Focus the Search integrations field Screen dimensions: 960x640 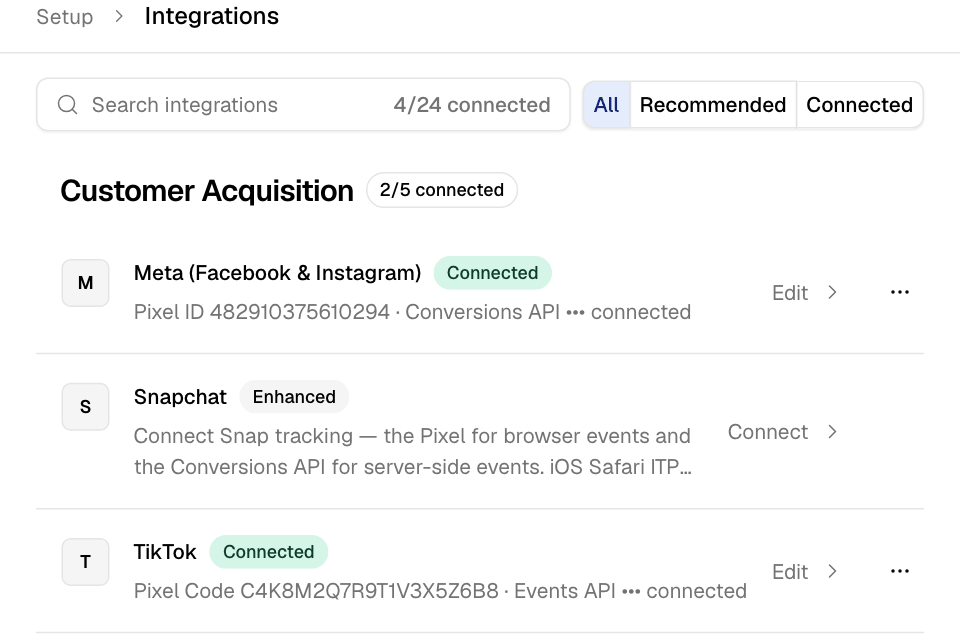tap(303, 105)
